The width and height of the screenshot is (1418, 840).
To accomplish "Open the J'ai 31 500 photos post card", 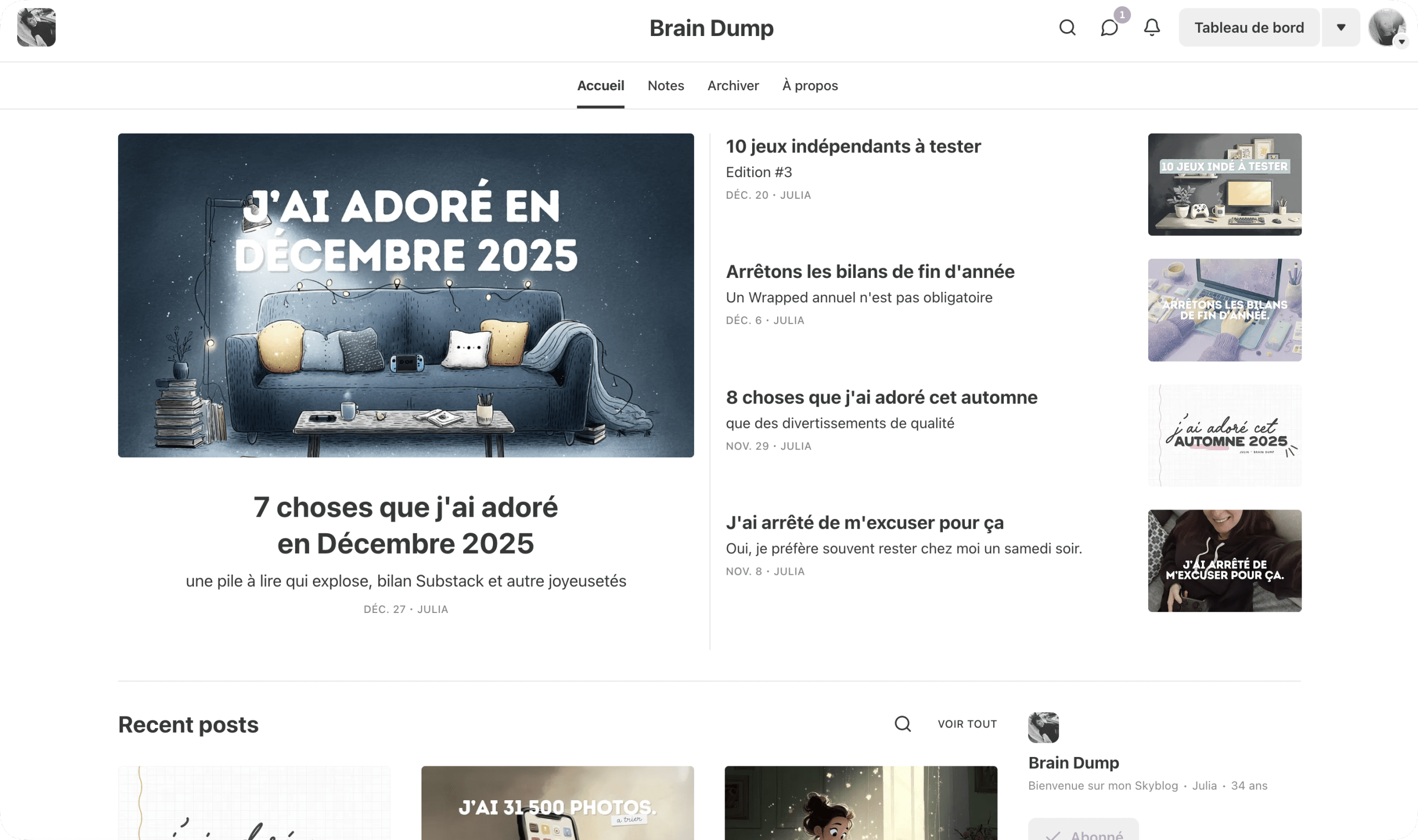I will (x=557, y=803).
